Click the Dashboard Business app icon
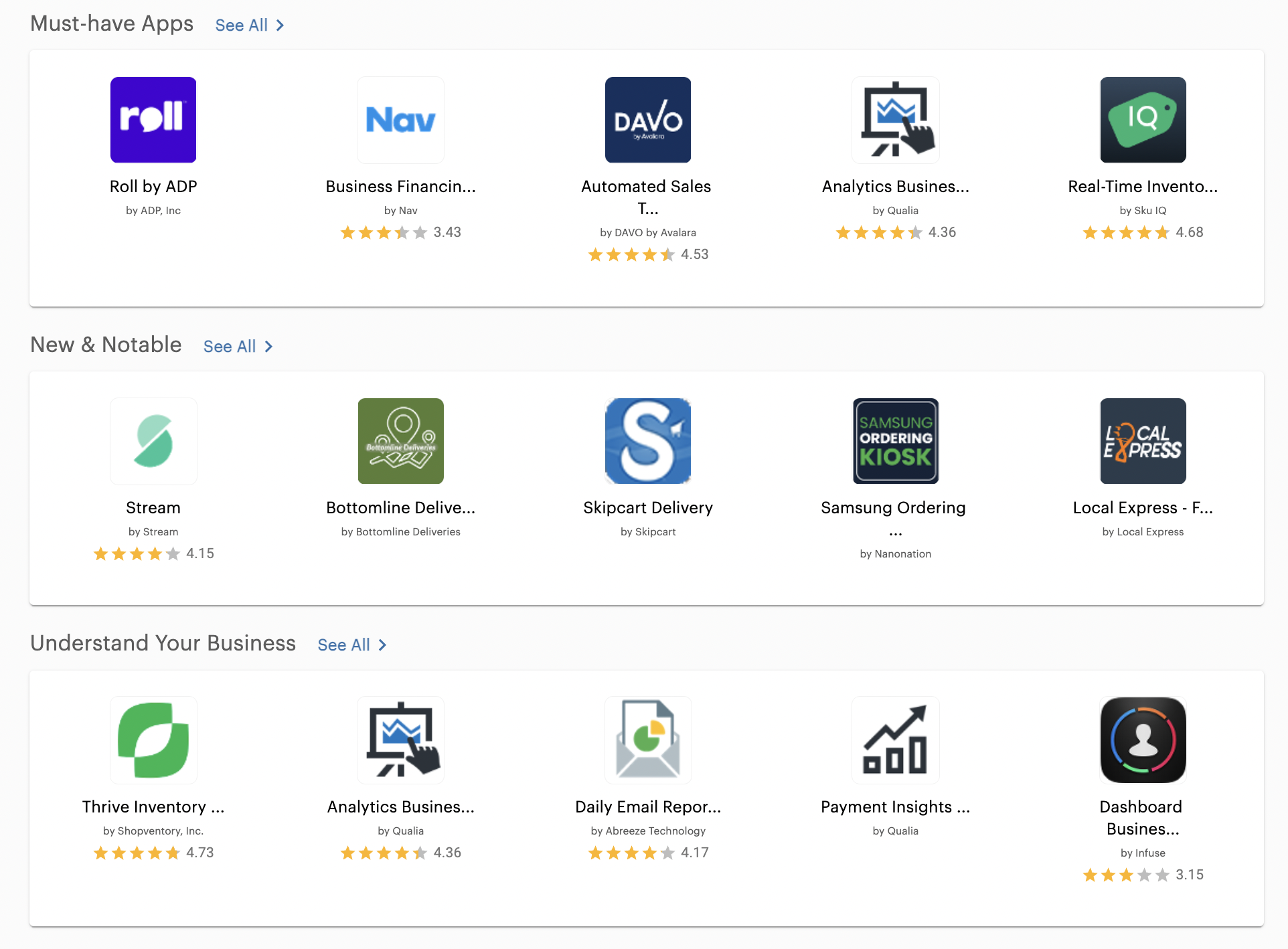Viewport: 1288px width, 949px height. pyautogui.click(x=1143, y=740)
